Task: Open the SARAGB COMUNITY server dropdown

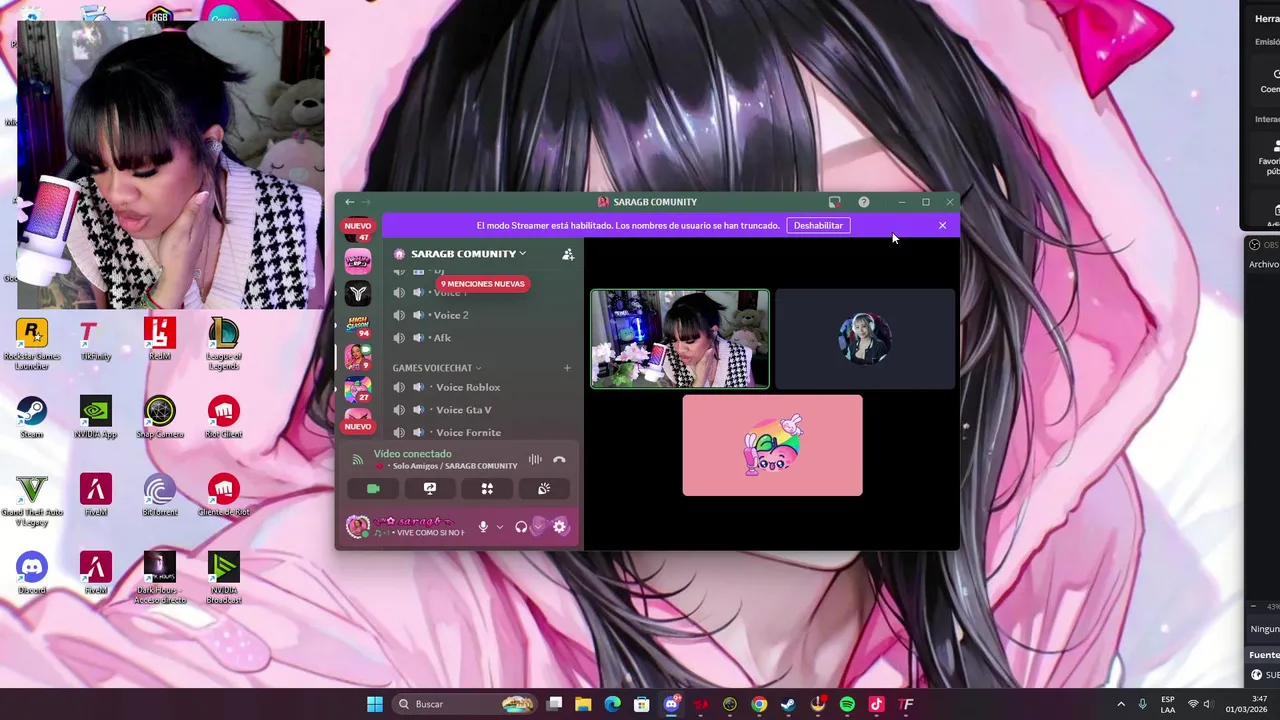Action: click(468, 254)
